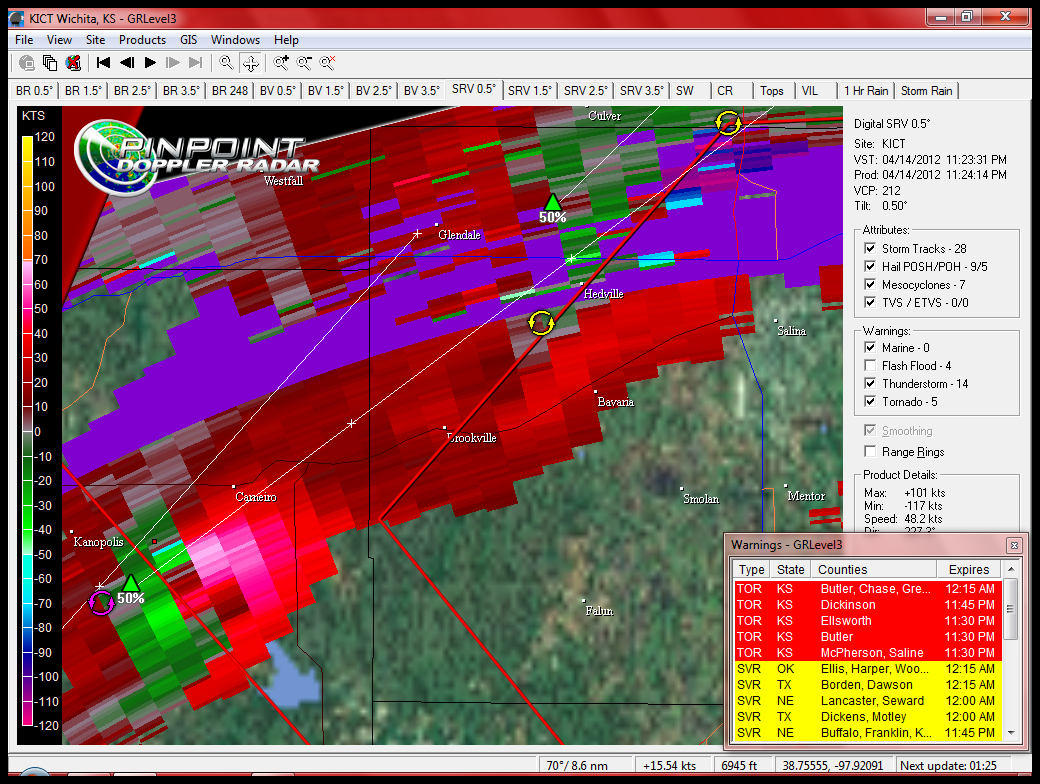Screen dimensions: 1040x784
Task: Select the pan four-arrow tool
Action: click(x=251, y=63)
